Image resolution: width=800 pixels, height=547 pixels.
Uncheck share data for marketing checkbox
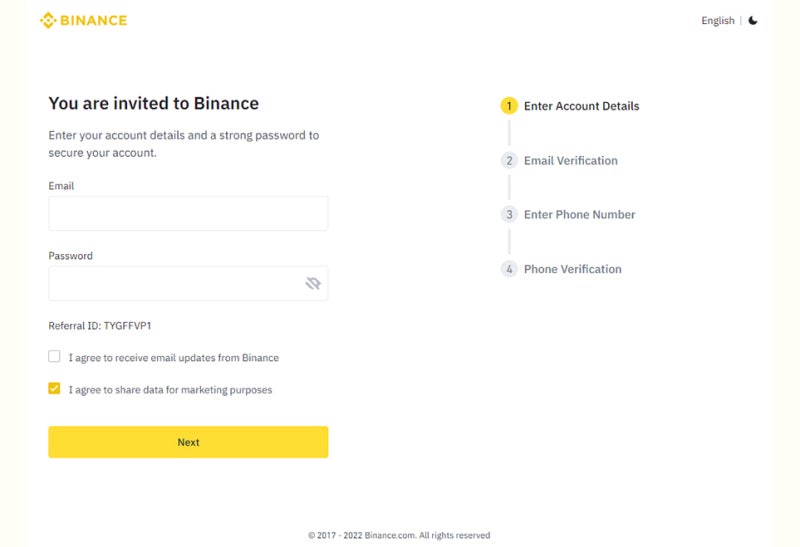click(x=54, y=389)
